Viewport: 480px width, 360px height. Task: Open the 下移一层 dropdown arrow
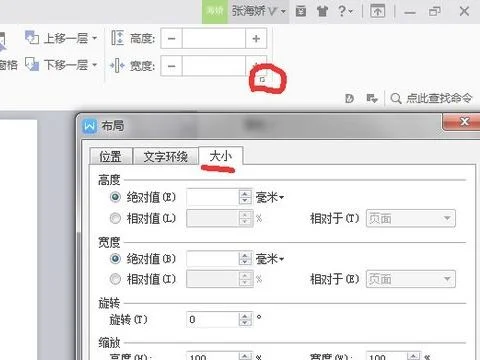[95, 64]
